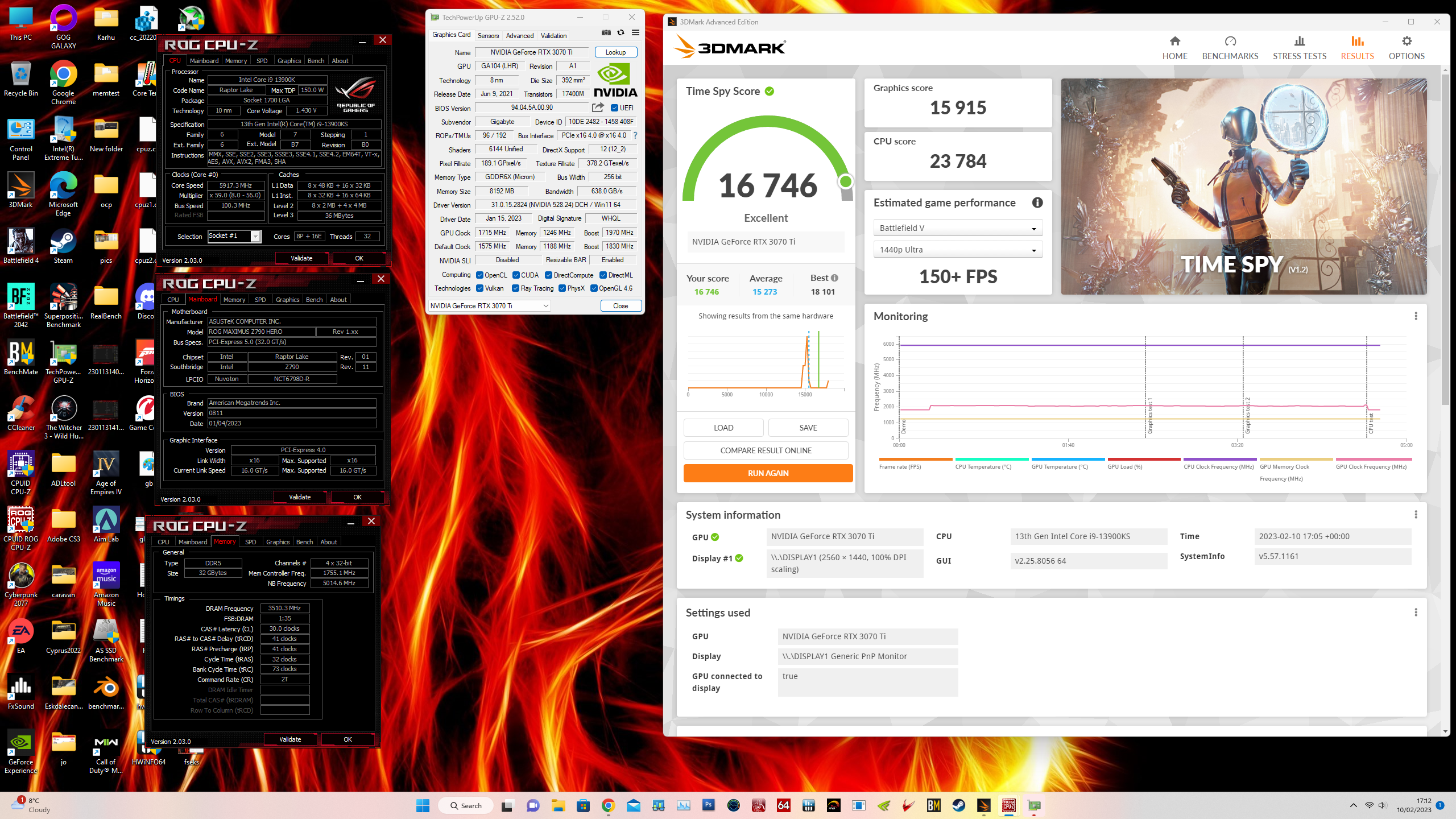Open GPU-Z hamburger menu
The width and height of the screenshot is (1456, 819).
click(x=636, y=33)
